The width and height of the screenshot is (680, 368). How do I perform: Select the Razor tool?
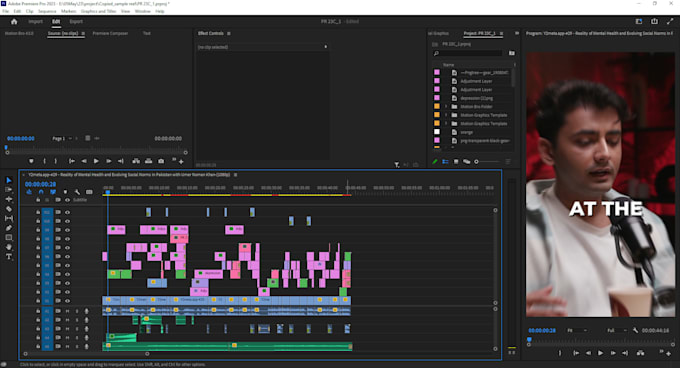9,209
